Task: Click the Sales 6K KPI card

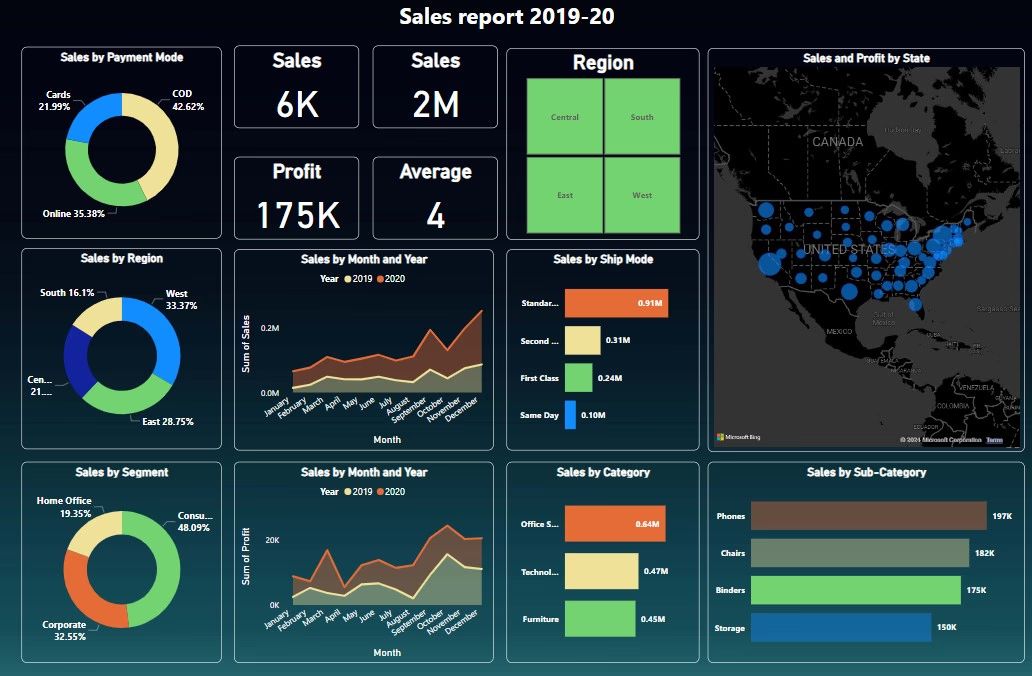Action: pyautogui.click(x=296, y=86)
